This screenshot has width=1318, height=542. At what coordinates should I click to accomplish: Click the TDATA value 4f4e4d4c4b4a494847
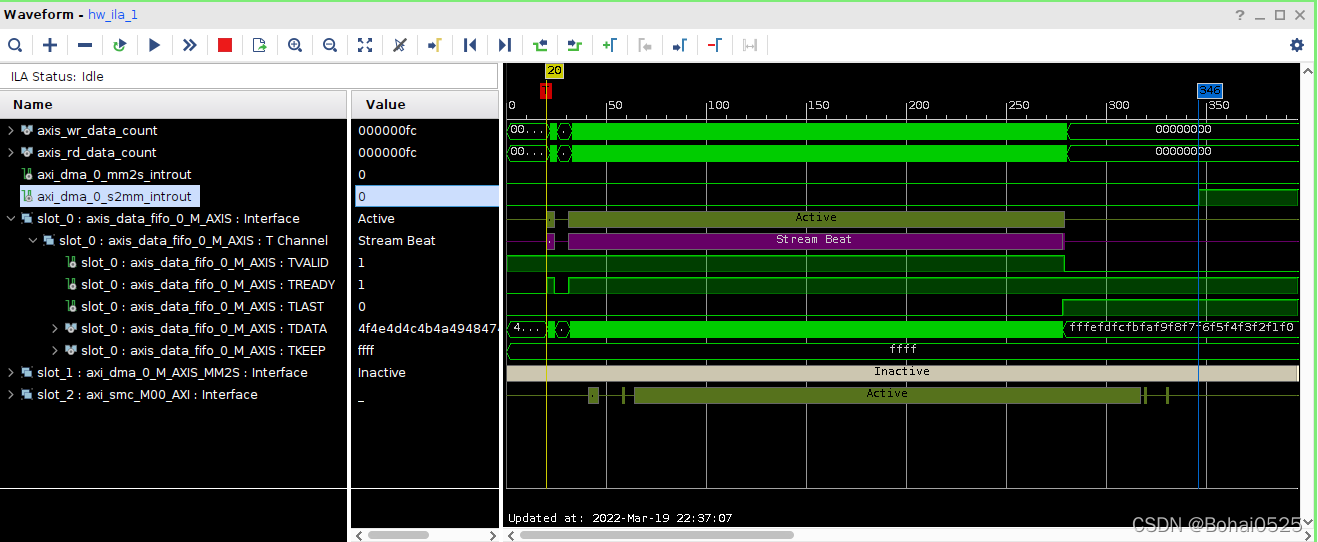pos(426,328)
